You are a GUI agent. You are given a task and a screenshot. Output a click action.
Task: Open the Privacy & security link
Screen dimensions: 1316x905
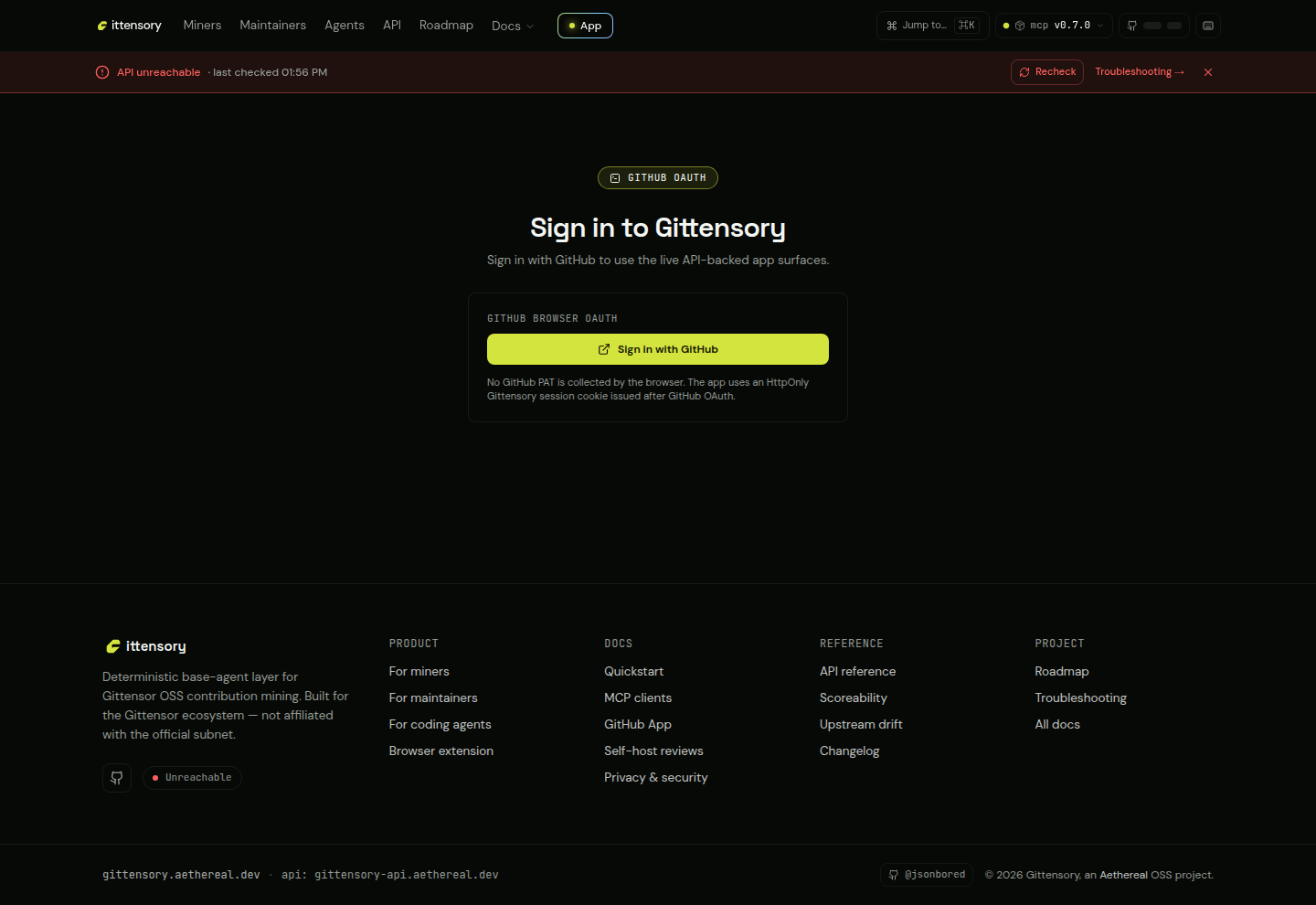[656, 778]
